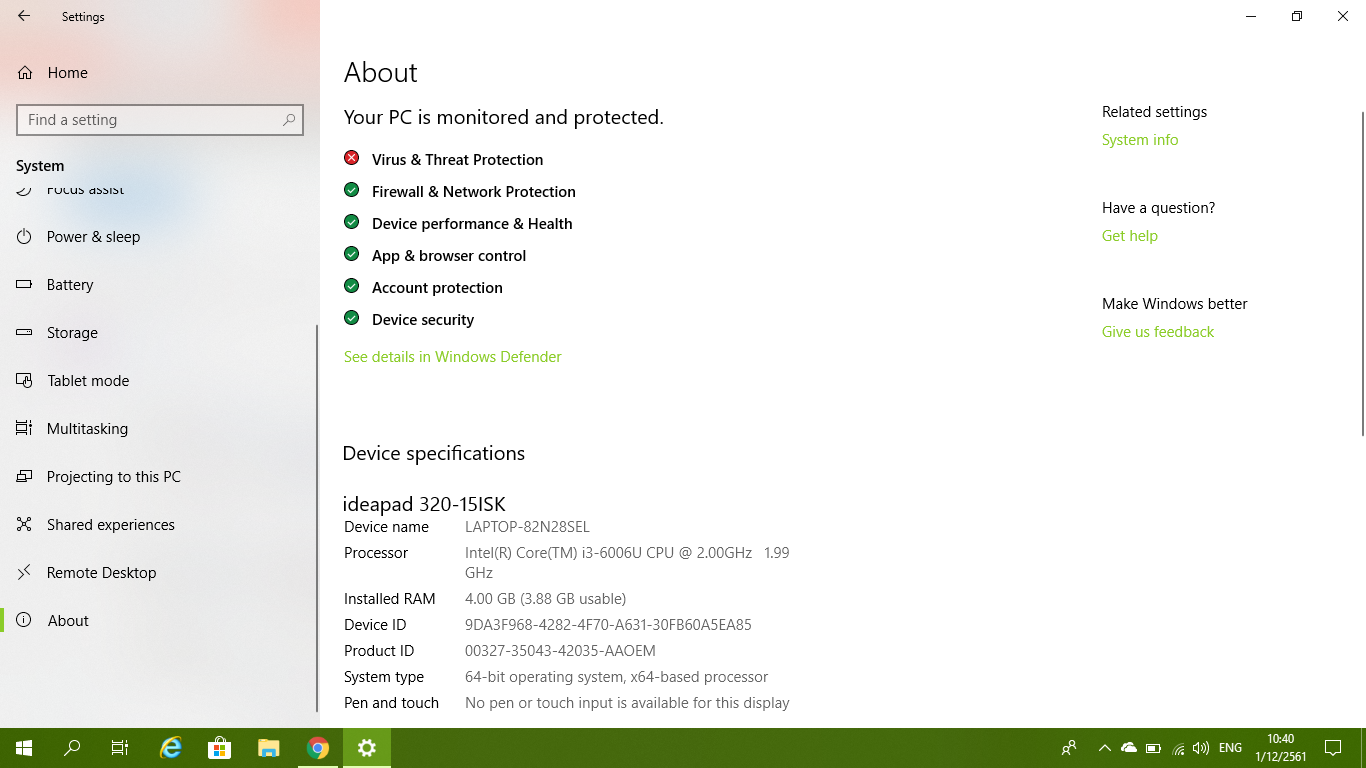Image resolution: width=1366 pixels, height=768 pixels.
Task: Click the ENG language indicator
Action: coord(1231,747)
